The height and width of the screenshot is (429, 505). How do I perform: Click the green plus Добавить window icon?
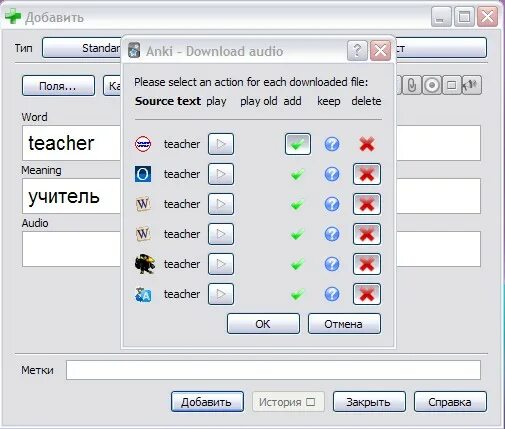pos(13,17)
